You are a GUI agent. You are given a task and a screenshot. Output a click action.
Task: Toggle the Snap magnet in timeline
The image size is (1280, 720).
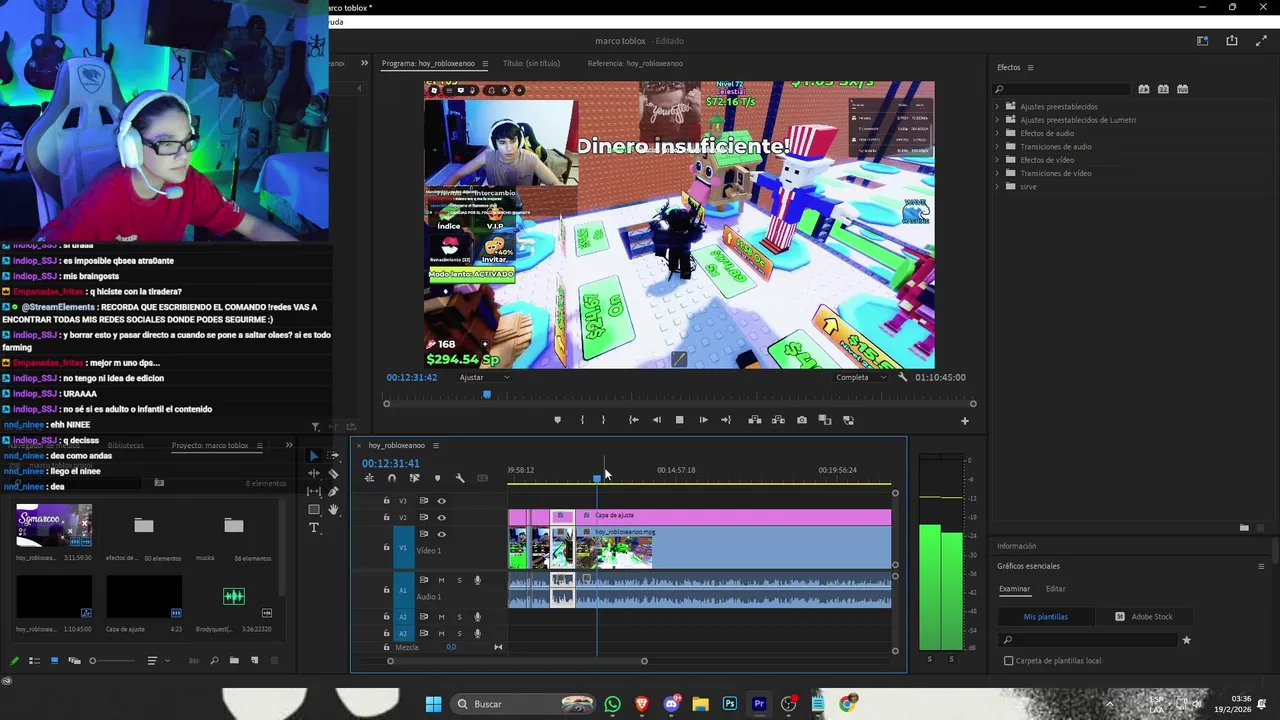pyautogui.click(x=391, y=478)
